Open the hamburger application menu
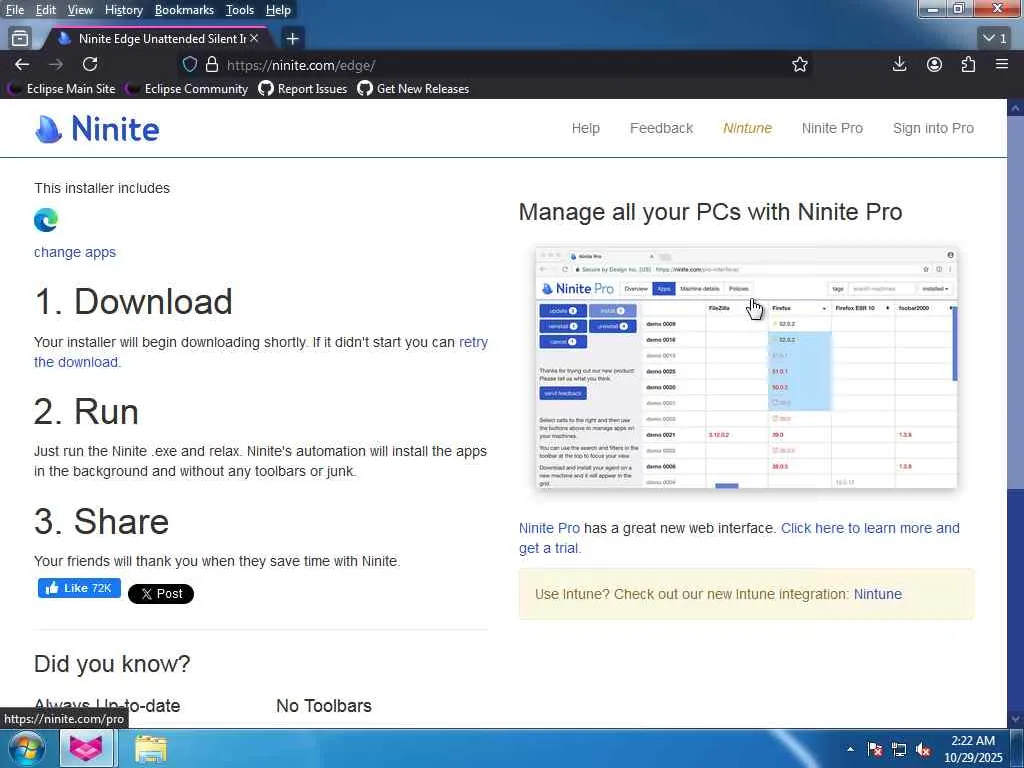Screen dimensions: 1024x768 [x=1002, y=64]
